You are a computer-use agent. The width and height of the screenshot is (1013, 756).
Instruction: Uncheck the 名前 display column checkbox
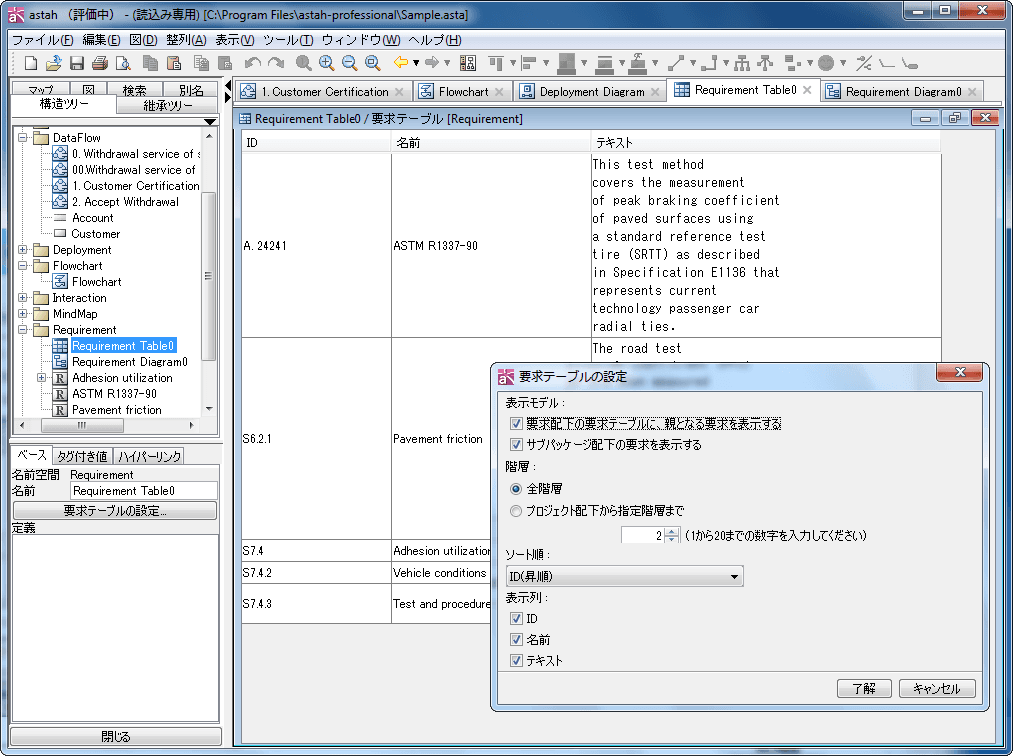[516, 640]
